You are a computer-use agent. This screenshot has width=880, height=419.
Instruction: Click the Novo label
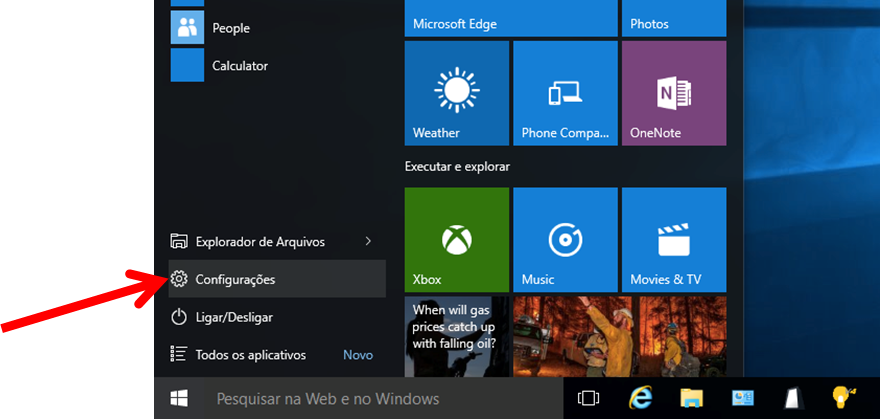(358, 355)
